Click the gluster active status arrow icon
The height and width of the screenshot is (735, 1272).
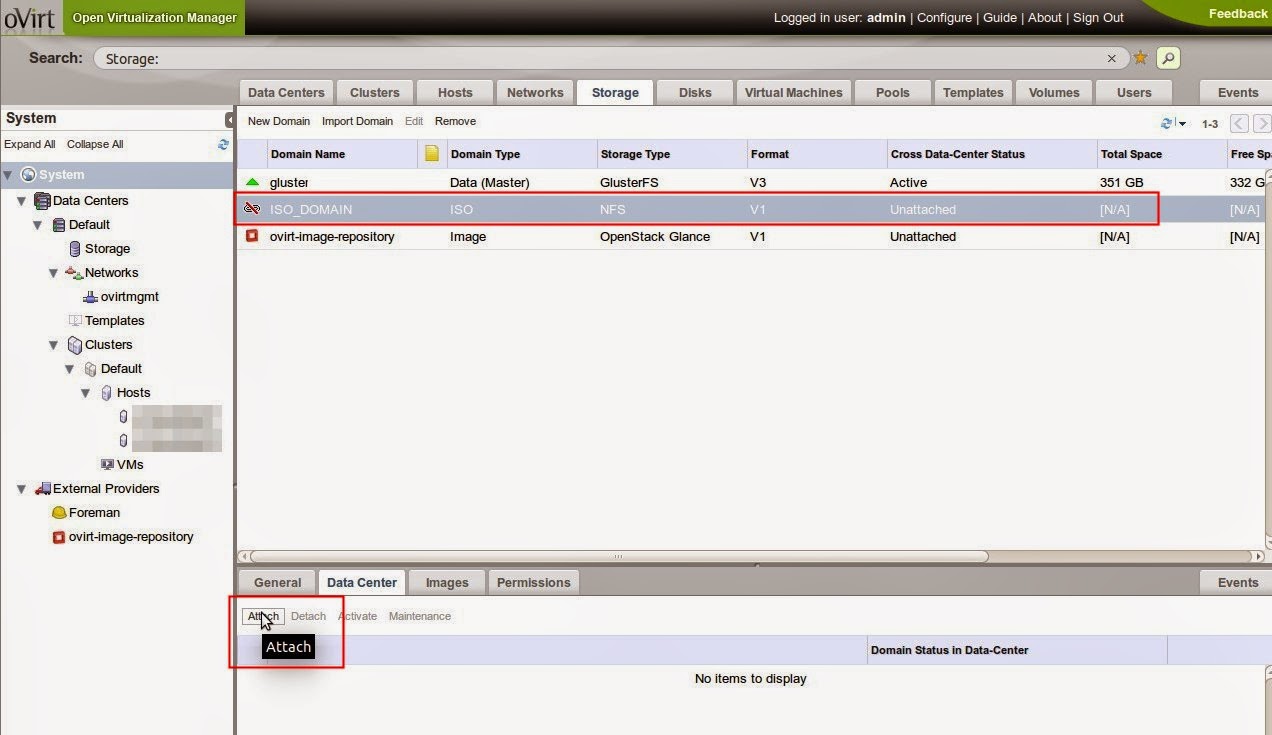(x=252, y=183)
